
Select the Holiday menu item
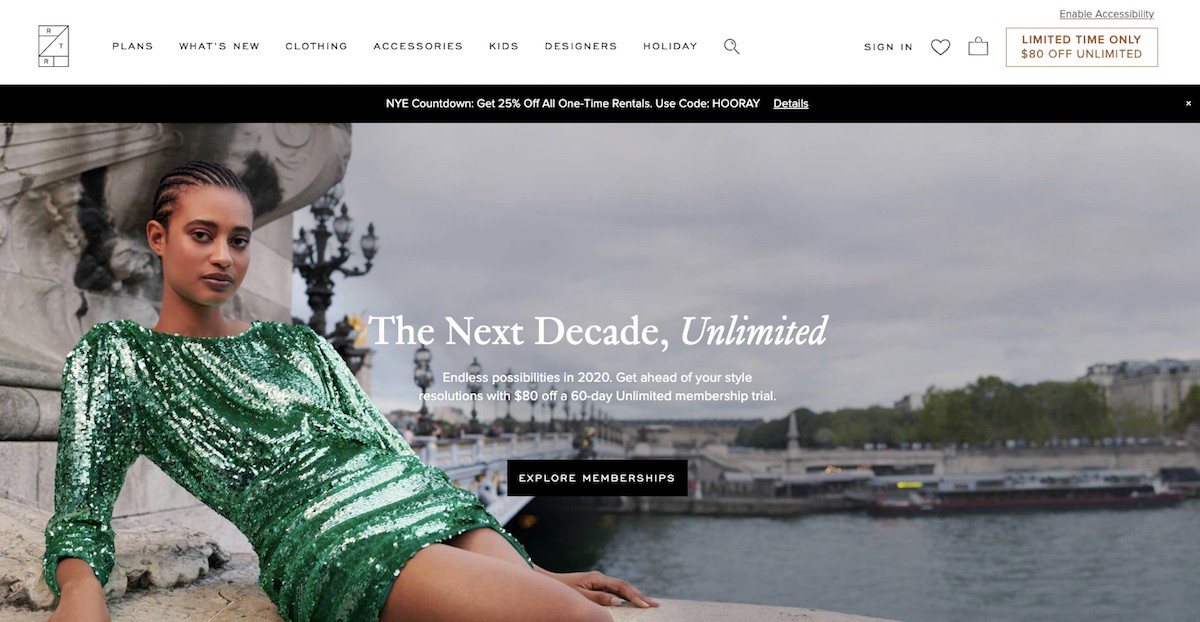coord(670,46)
